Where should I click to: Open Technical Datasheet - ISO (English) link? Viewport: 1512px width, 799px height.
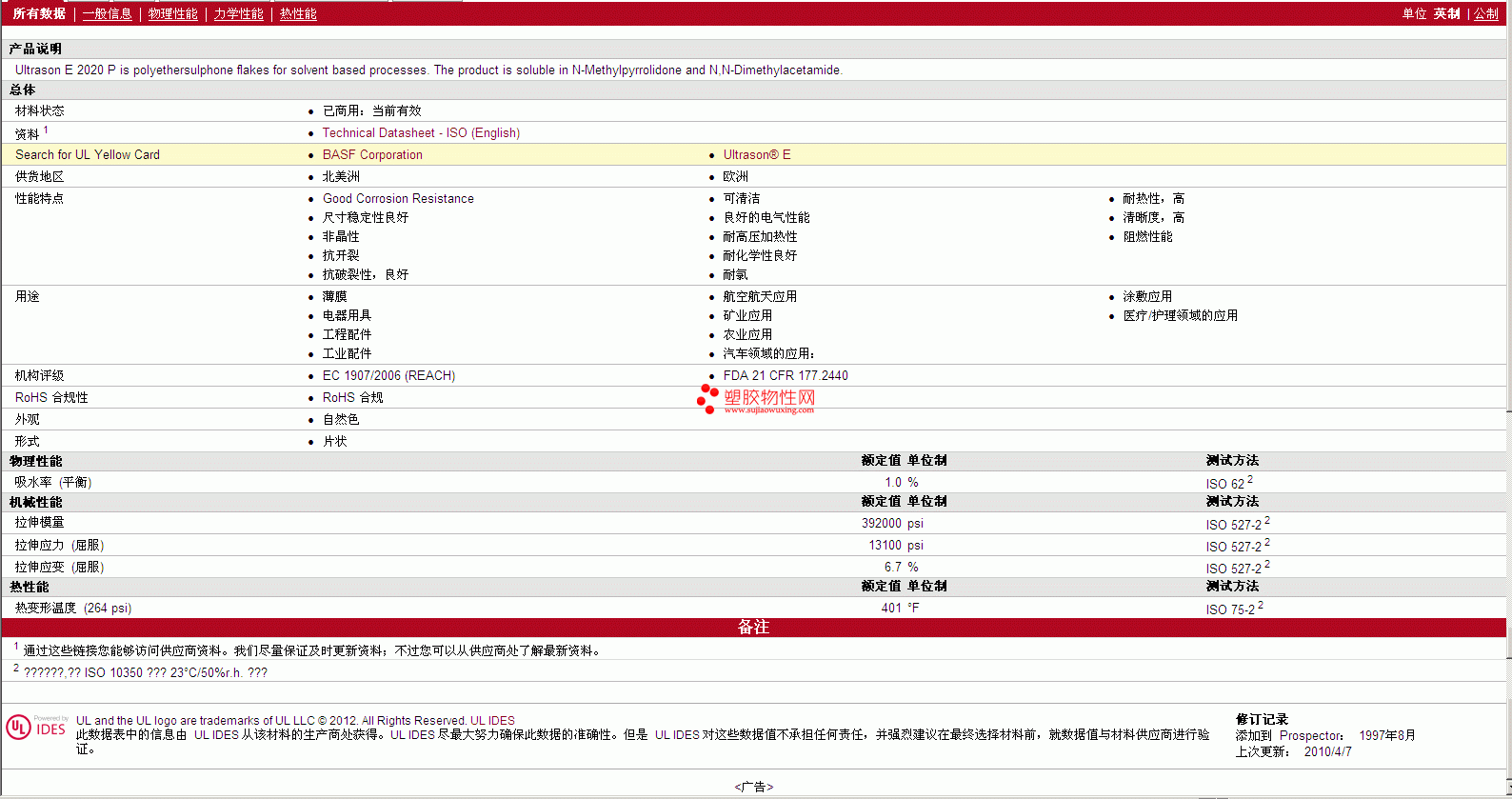[421, 132]
